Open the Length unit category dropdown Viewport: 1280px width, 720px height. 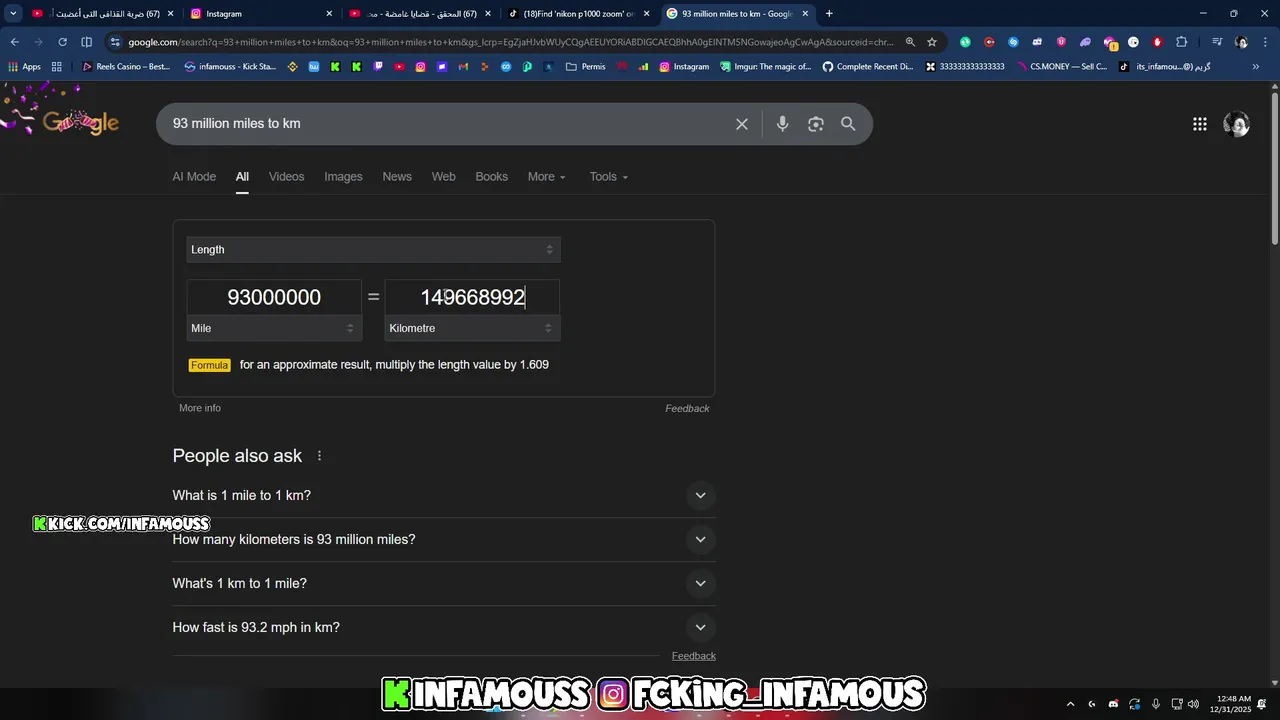373,249
